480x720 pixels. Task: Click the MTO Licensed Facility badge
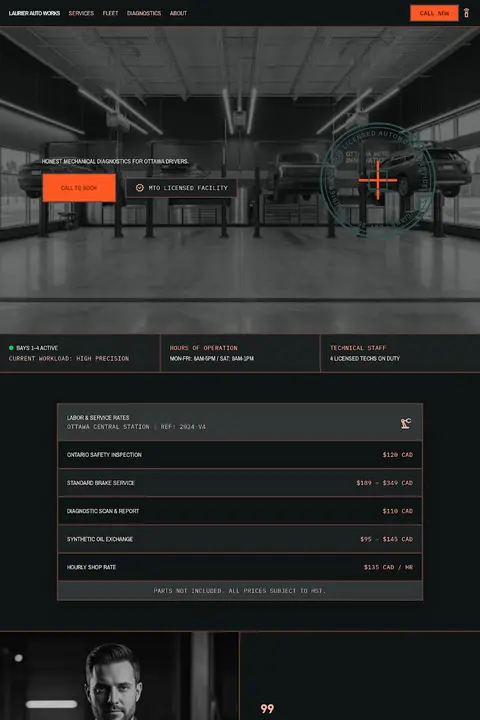pos(181,188)
